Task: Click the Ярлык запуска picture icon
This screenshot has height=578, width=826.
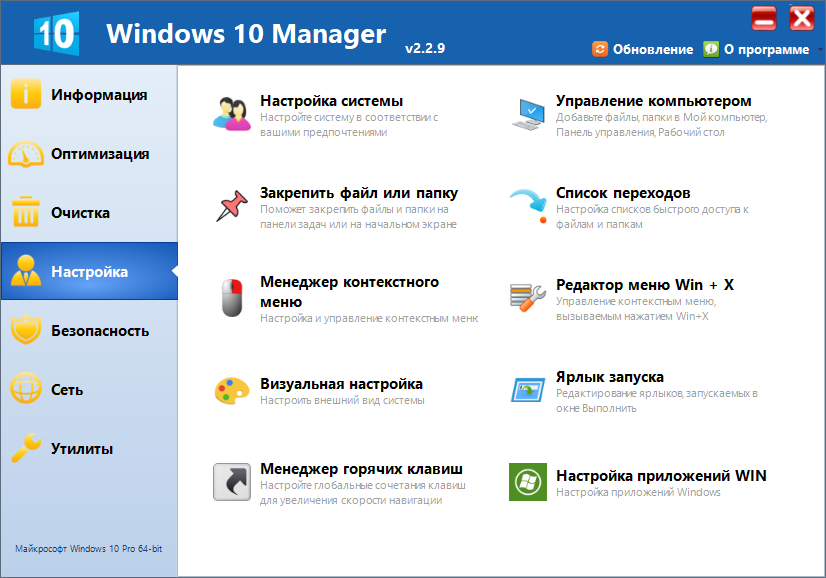Action: pos(528,390)
